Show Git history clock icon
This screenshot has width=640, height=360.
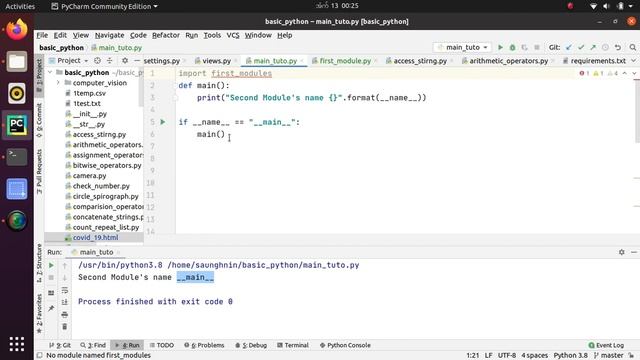(x=605, y=47)
